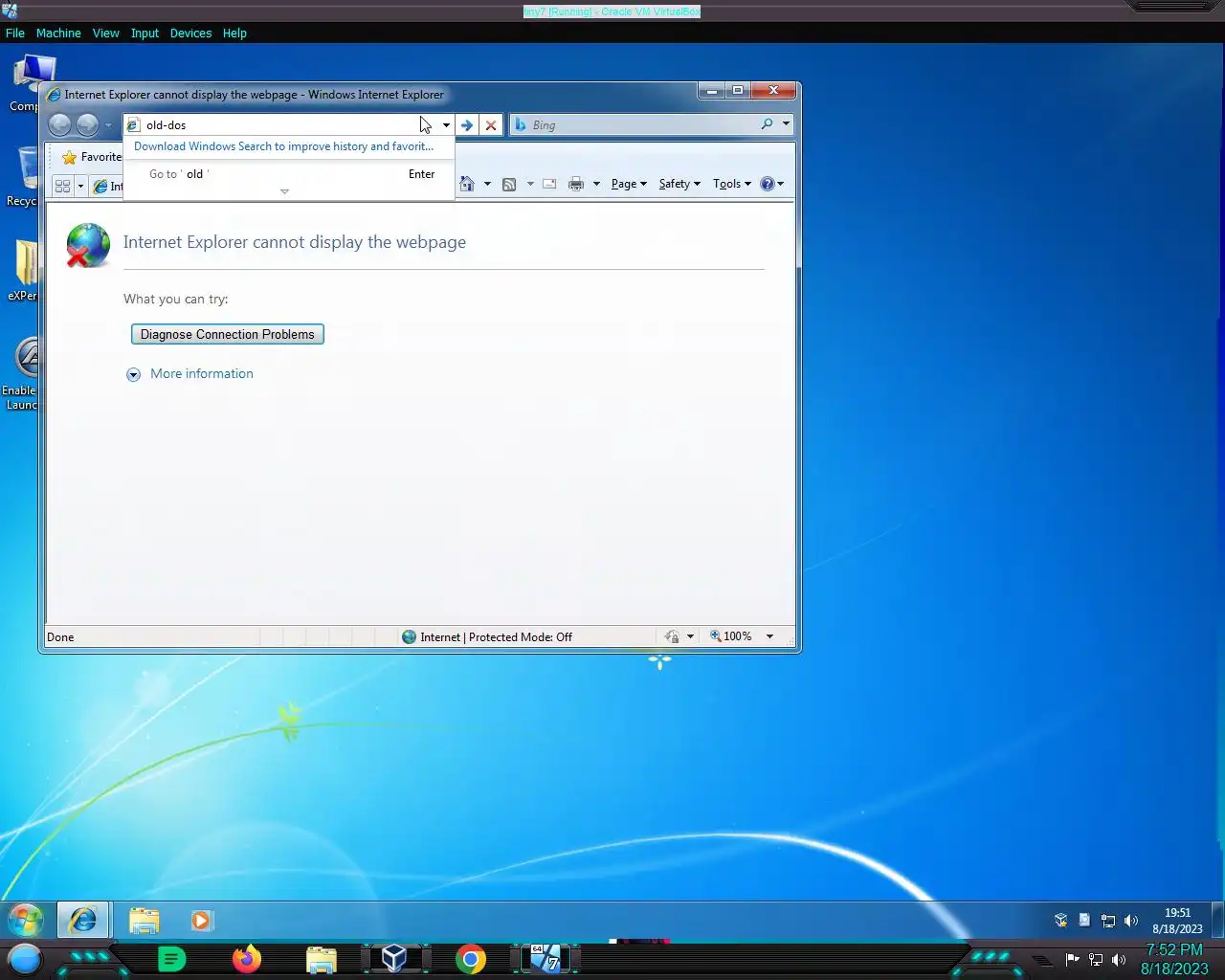This screenshot has width=1225, height=980.
Task: Launch Google Chrome from the host dock
Action: point(470,959)
